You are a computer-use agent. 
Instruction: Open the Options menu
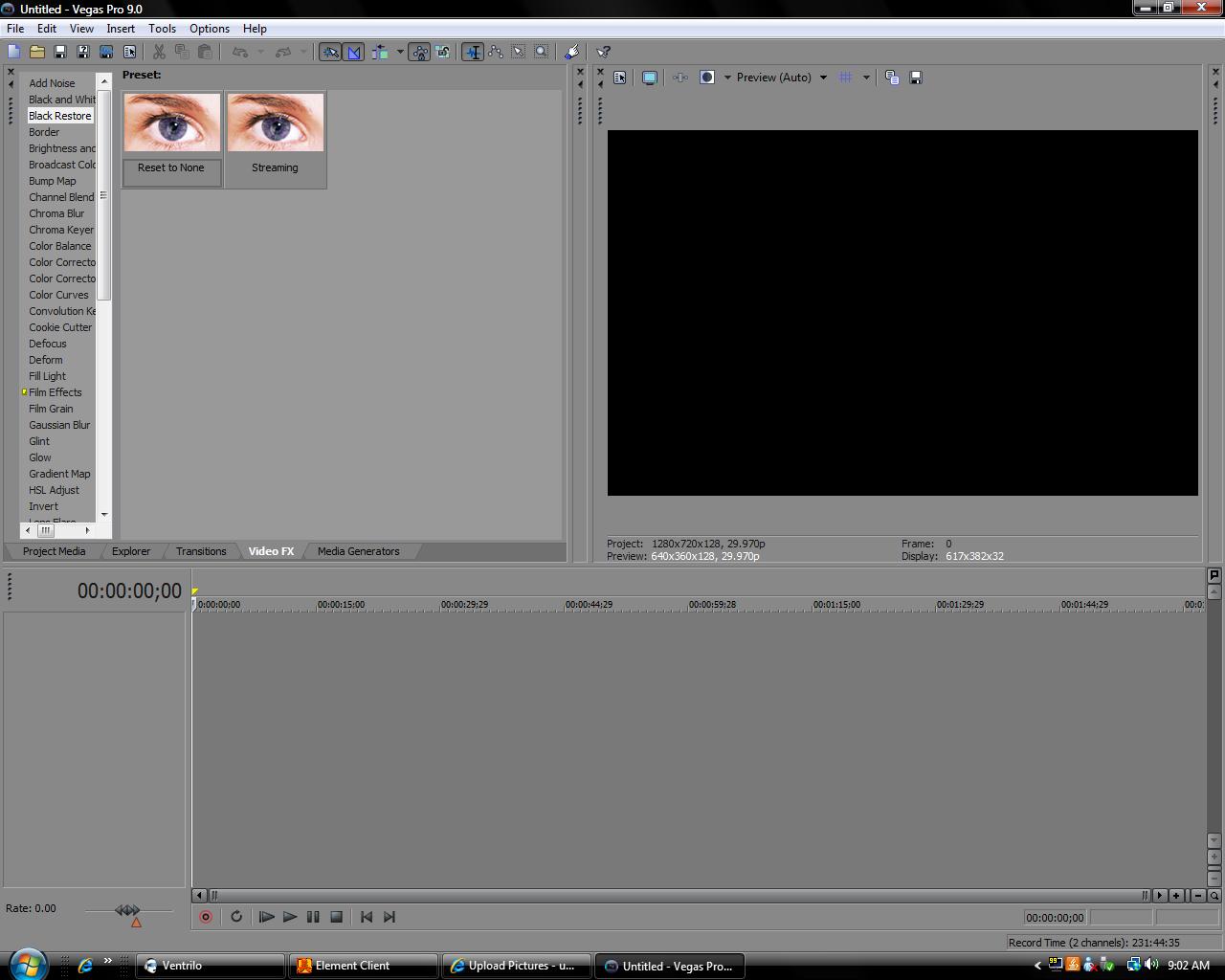point(210,29)
